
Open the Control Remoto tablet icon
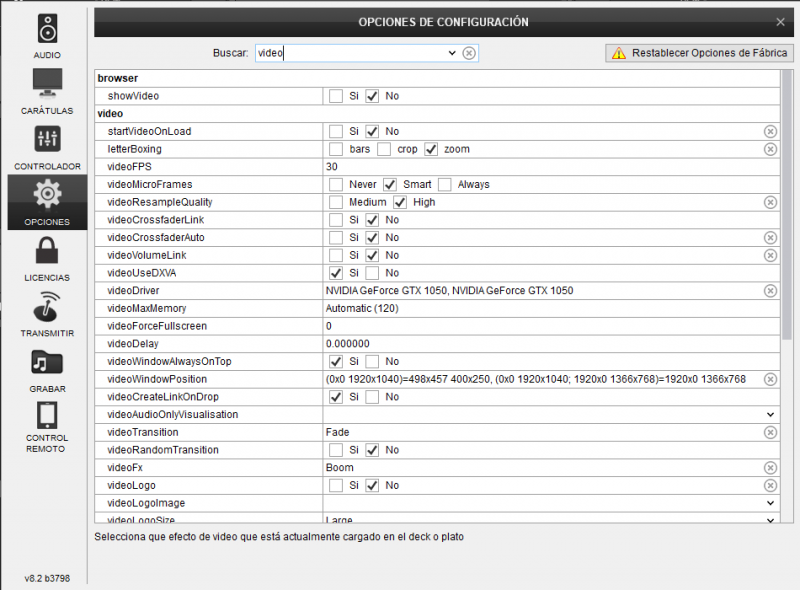47,415
